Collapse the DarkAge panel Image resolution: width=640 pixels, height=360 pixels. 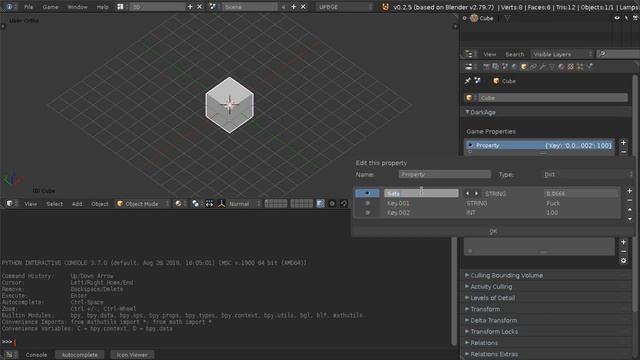pos(480,112)
